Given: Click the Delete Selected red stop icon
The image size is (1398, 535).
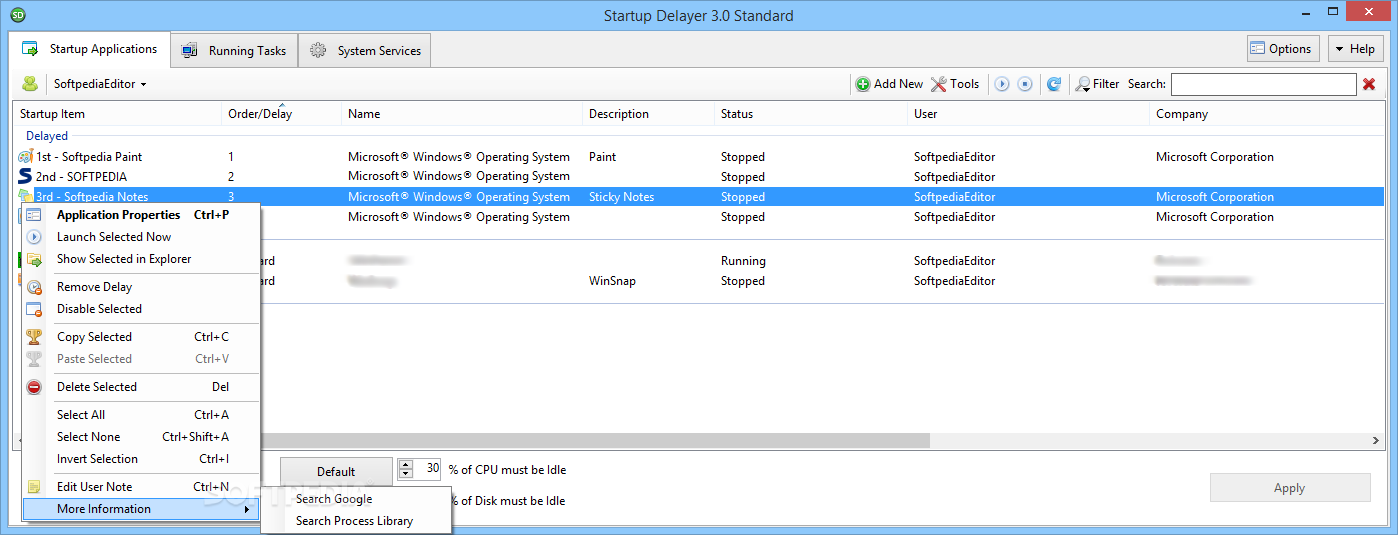Looking at the screenshot, I should pyautogui.click(x=34, y=387).
